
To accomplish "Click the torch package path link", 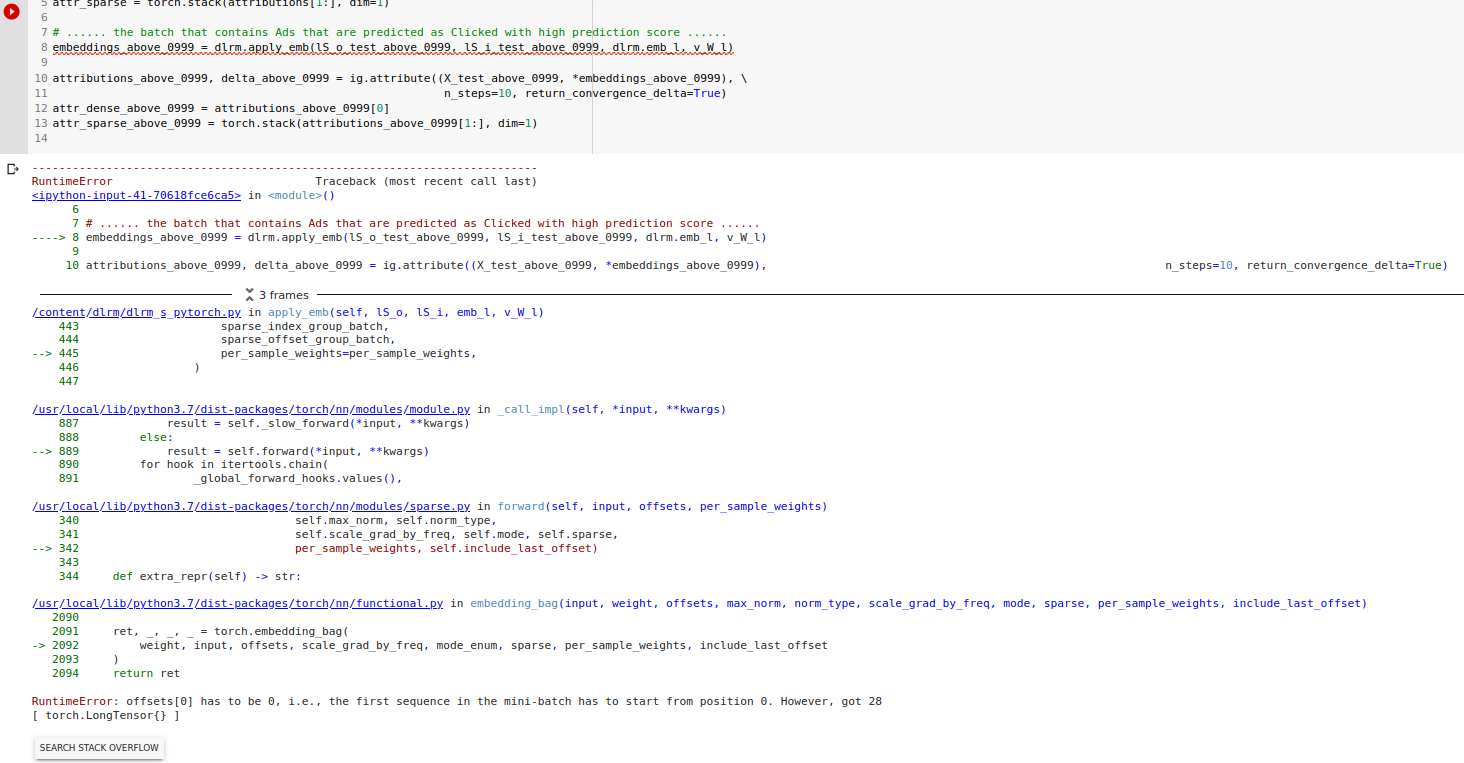I will 311,408.
